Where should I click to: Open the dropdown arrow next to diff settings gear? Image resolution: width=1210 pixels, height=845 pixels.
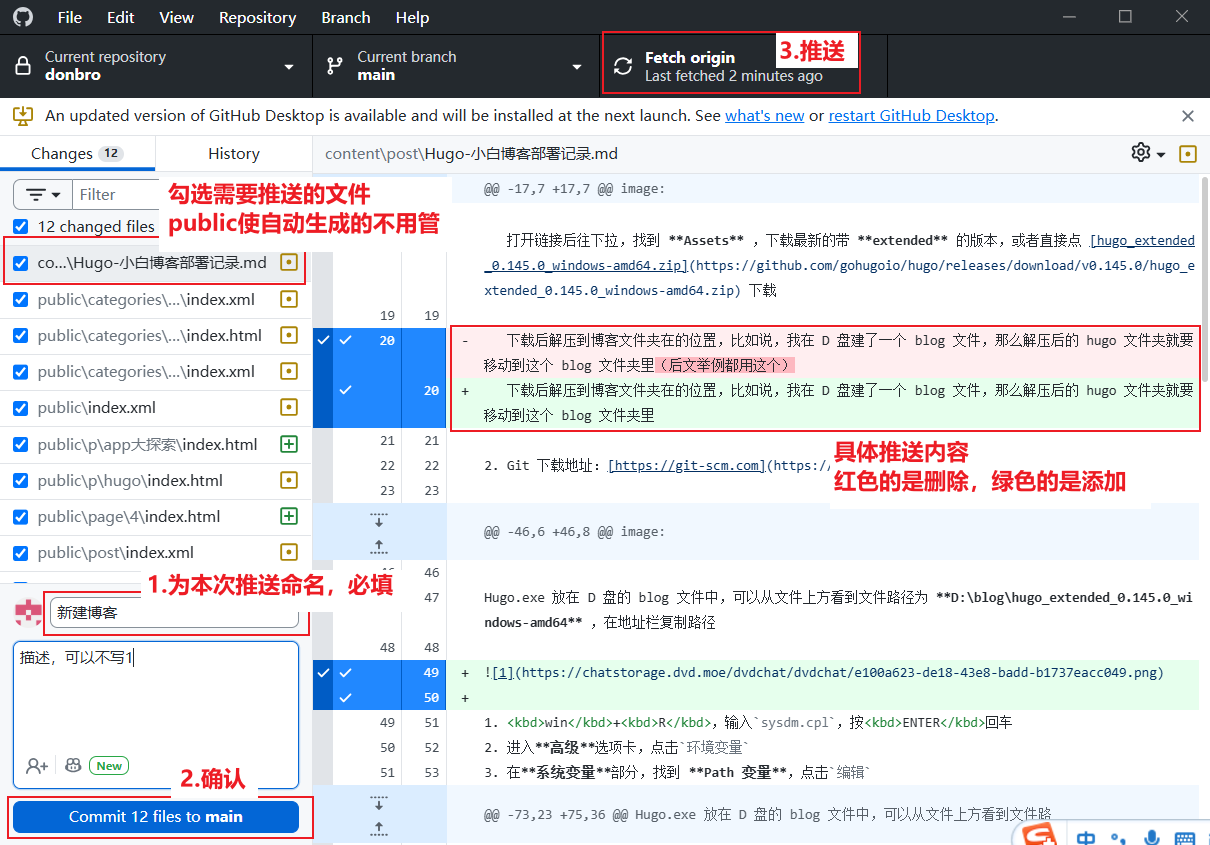(1161, 154)
